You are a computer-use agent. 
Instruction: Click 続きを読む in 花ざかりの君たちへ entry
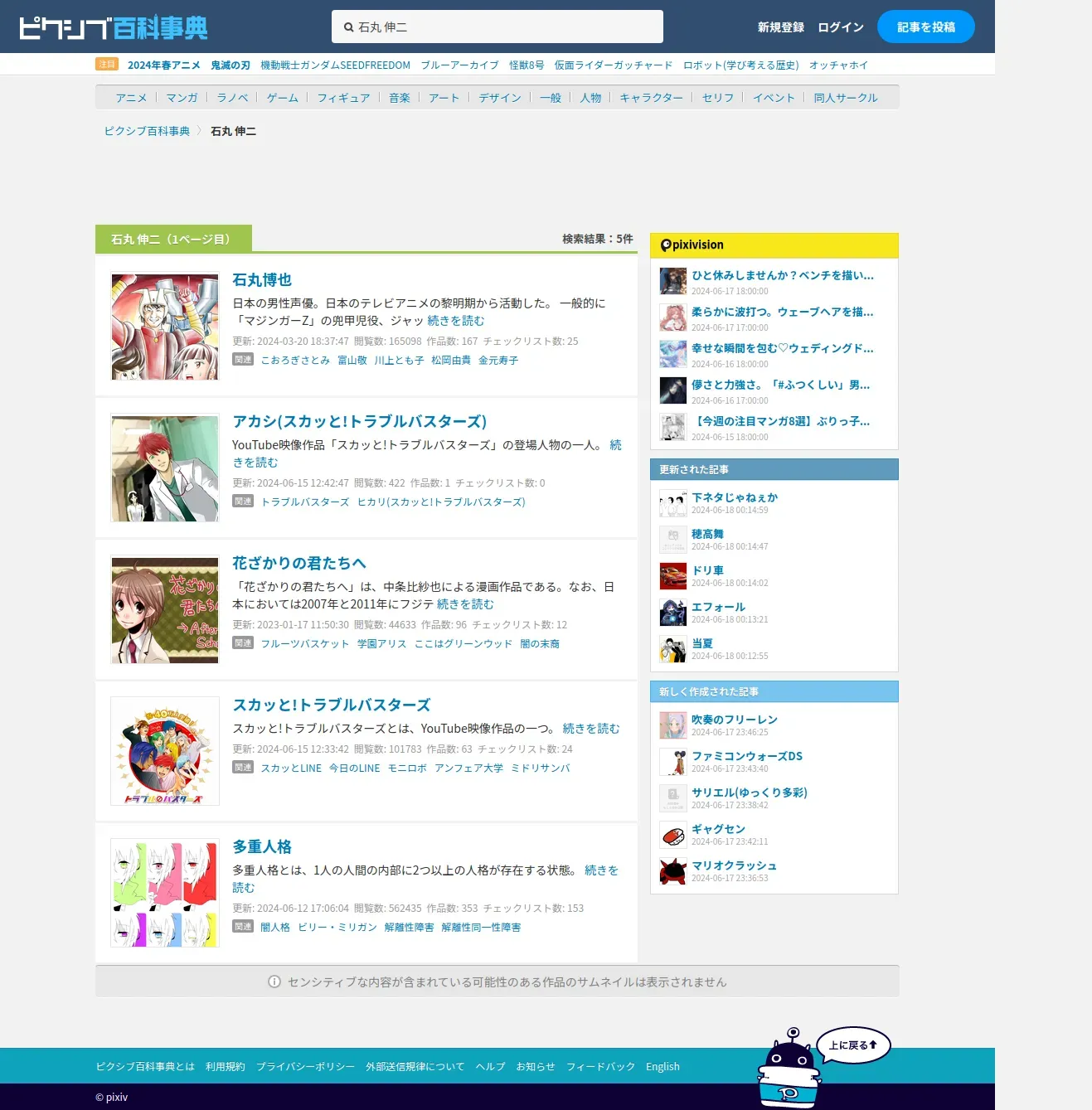[465, 604]
